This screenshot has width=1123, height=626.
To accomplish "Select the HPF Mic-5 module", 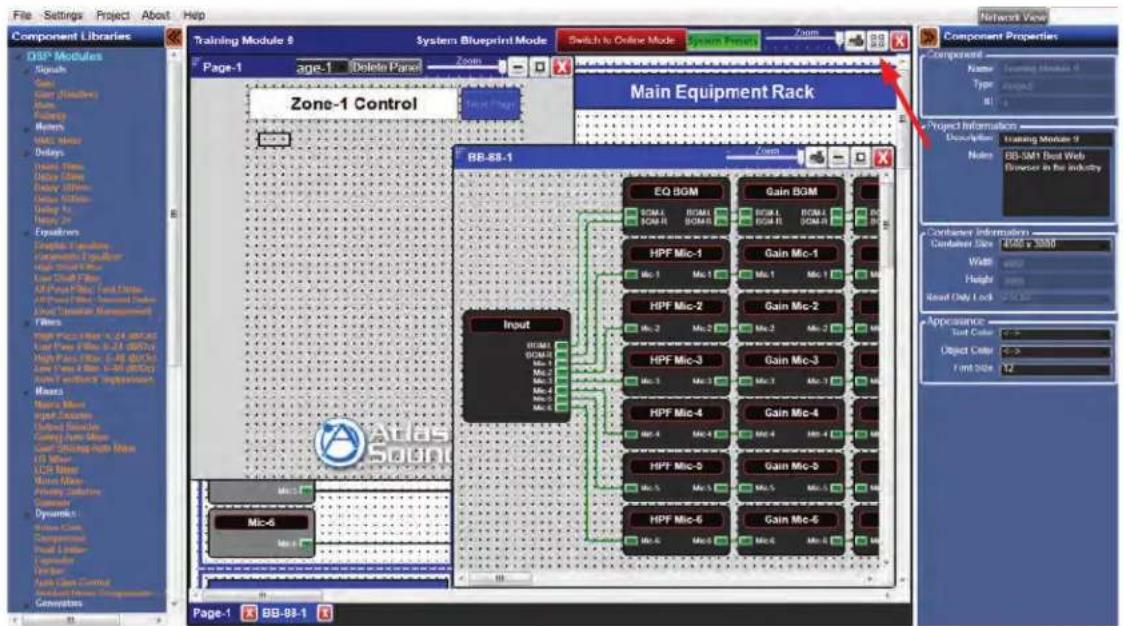I will point(676,476).
